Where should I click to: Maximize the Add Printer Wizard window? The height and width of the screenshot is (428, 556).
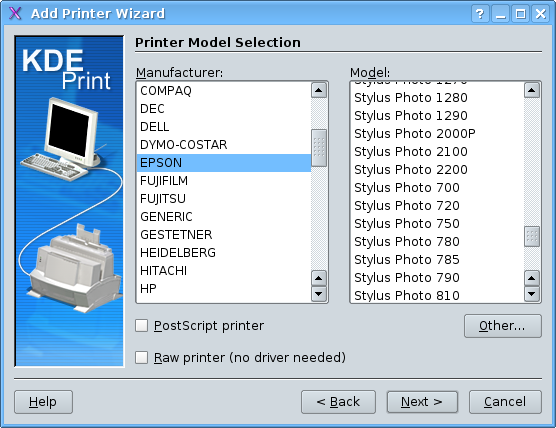point(521,14)
